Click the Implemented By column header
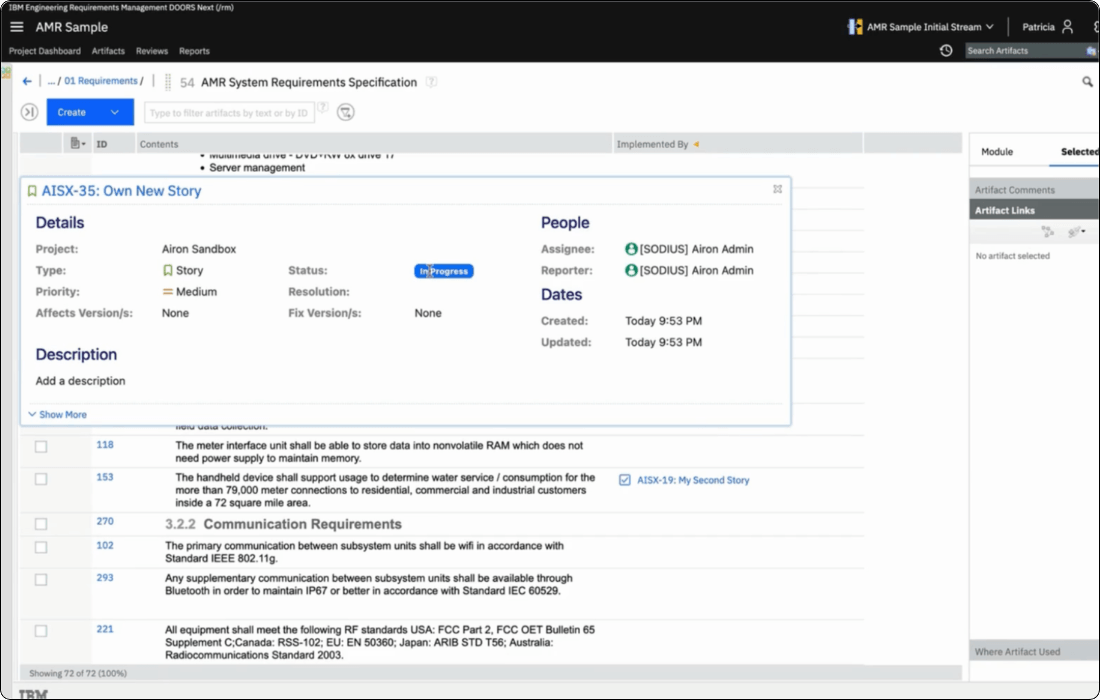Screen dimensions: 1100x700 tap(737, 144)
